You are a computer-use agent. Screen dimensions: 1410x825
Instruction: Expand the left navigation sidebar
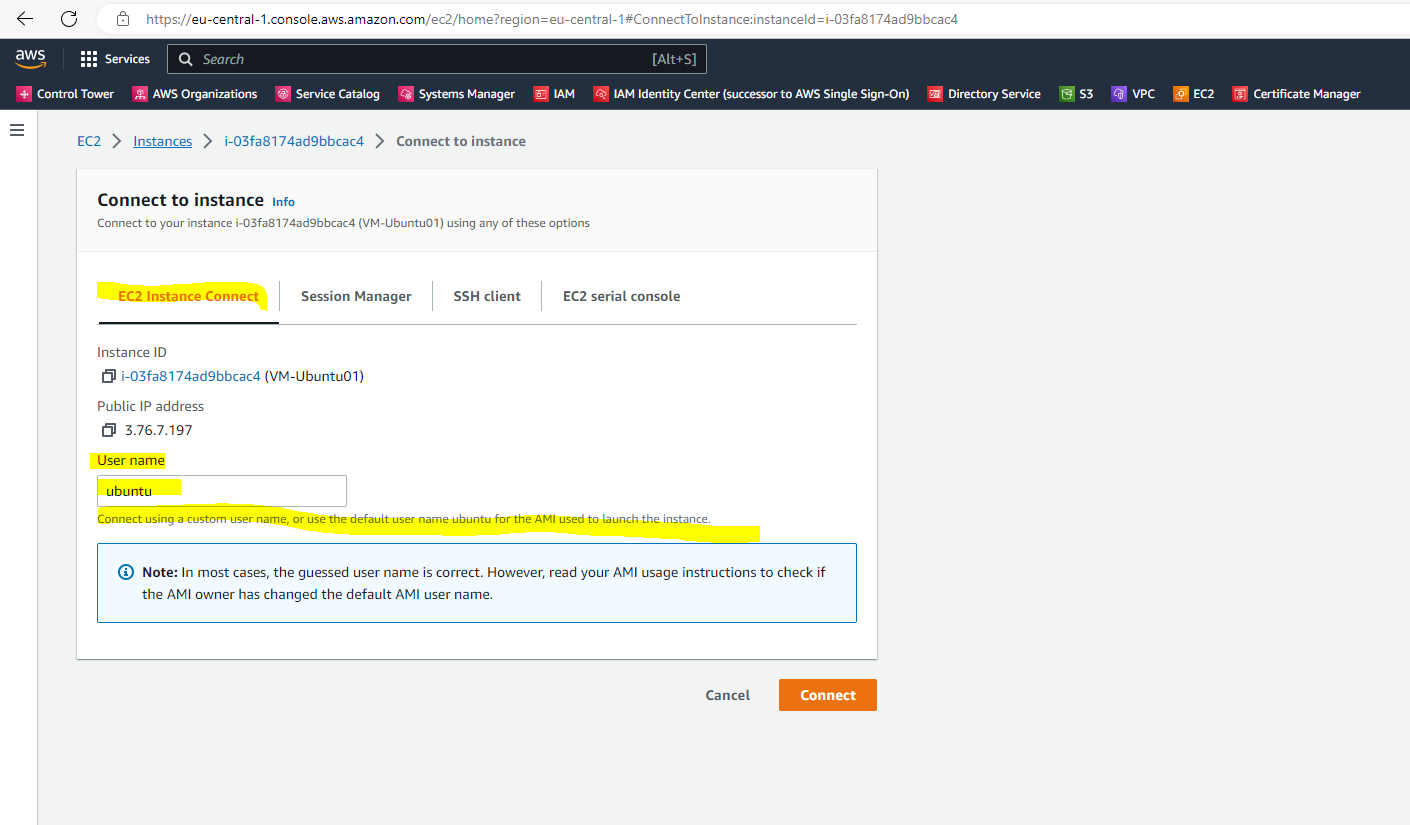tap(16, 129)
